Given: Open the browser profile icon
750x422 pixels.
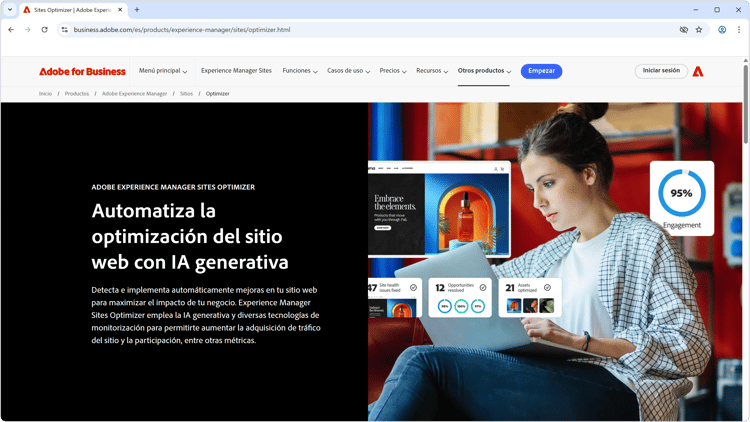Looking at the screenshot, I should coord(722,30).
